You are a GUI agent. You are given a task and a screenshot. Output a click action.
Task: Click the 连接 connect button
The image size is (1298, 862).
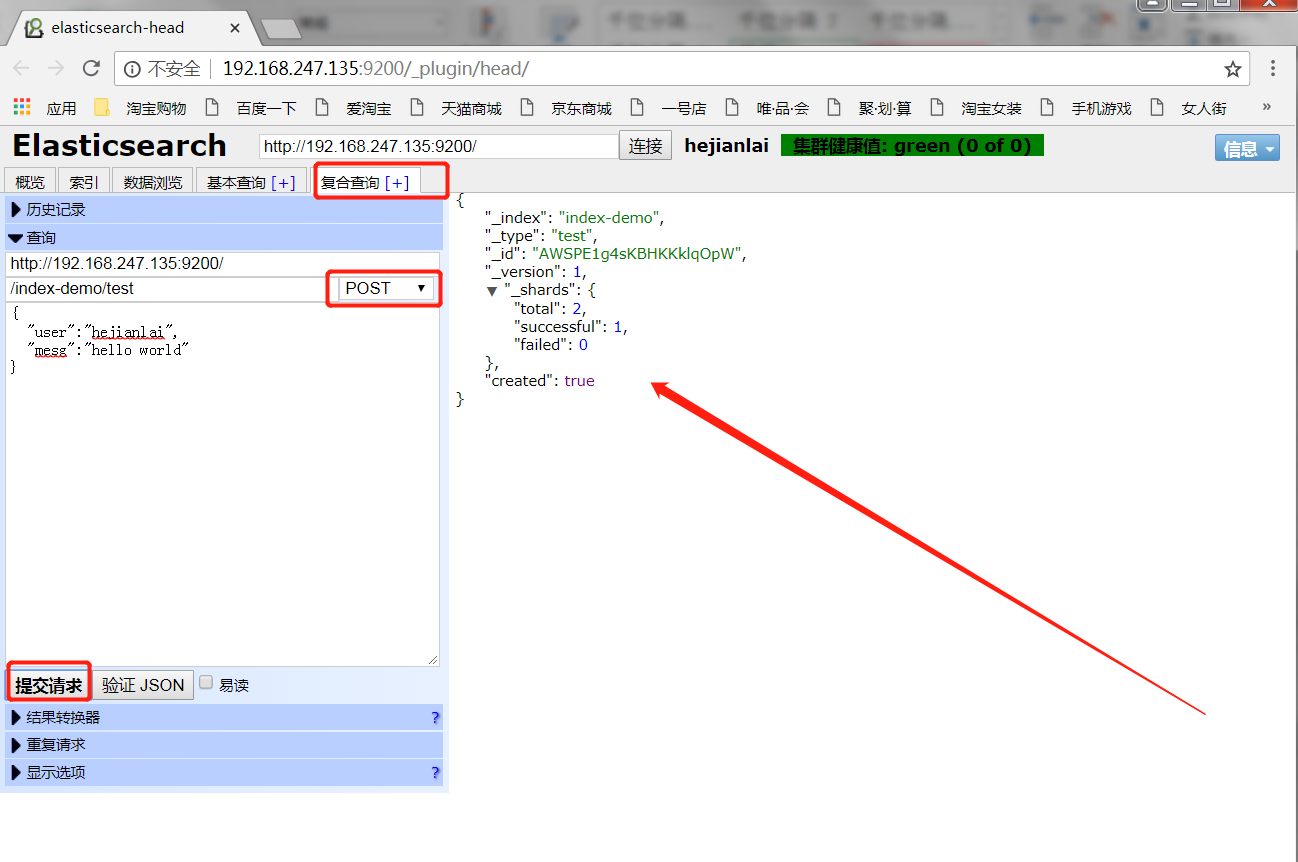pyautogui.click(x=645, y=146)
